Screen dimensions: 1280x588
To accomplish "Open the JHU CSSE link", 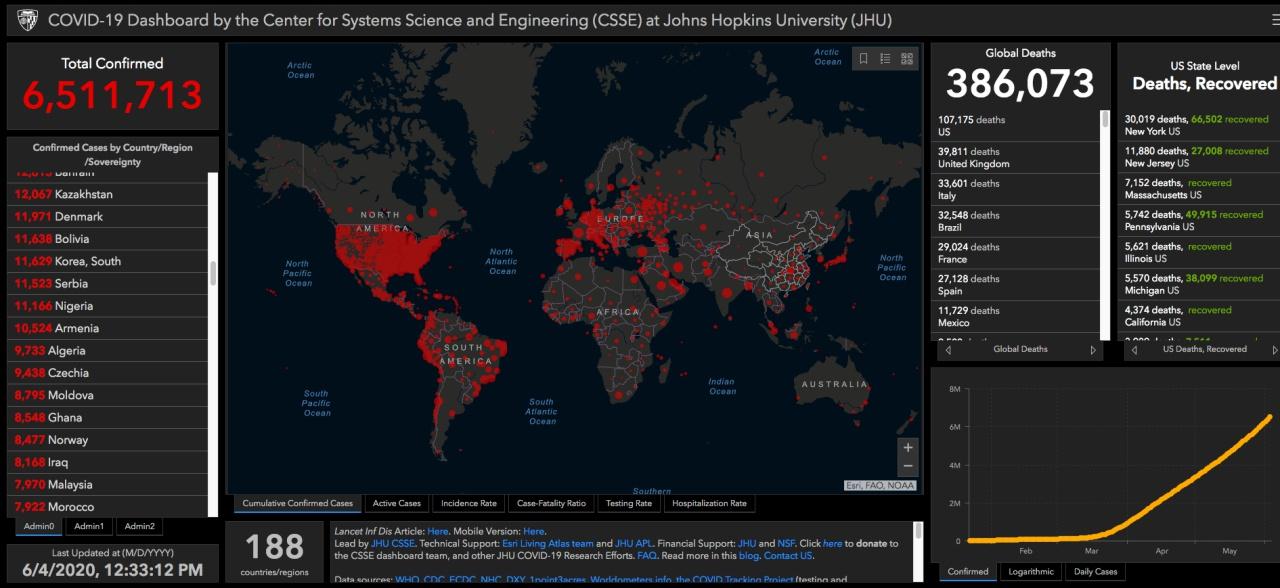I will tap(393, 543).
